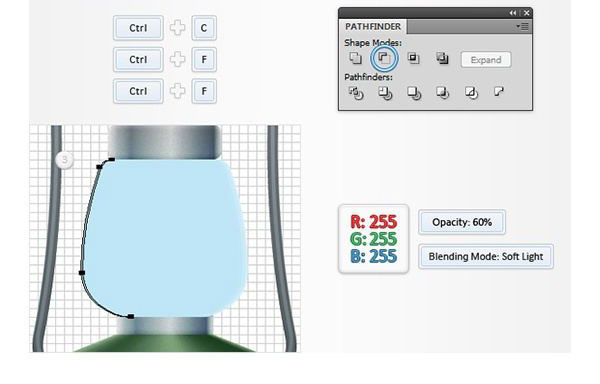Click the Outline pathfinder icon
This screenshot has width=600, height=384.
point(471,93)
